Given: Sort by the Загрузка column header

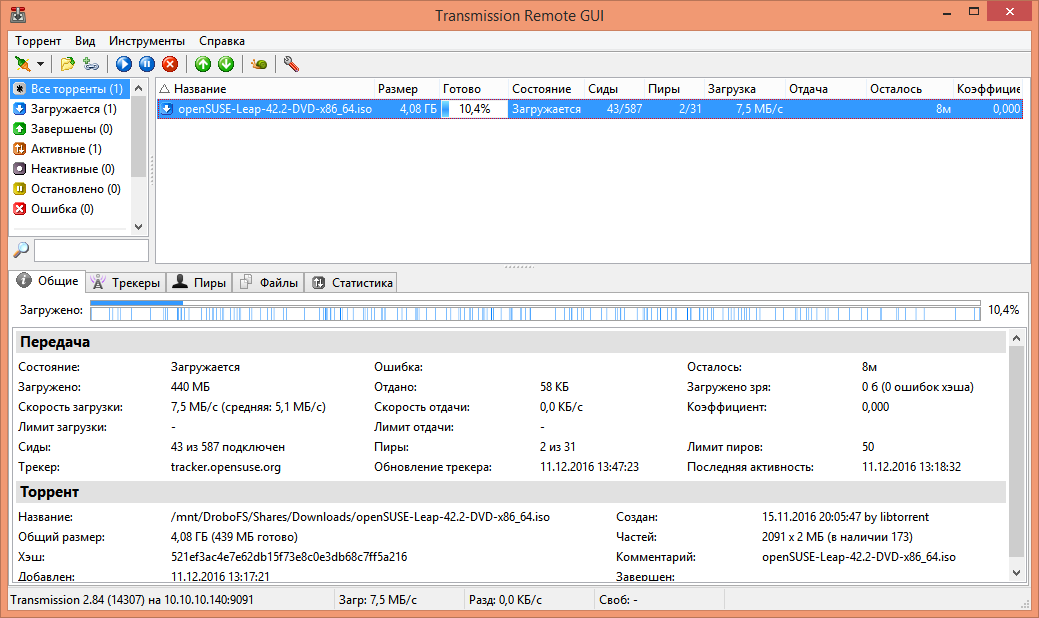Looking at the screenshot, I should 744,89.
